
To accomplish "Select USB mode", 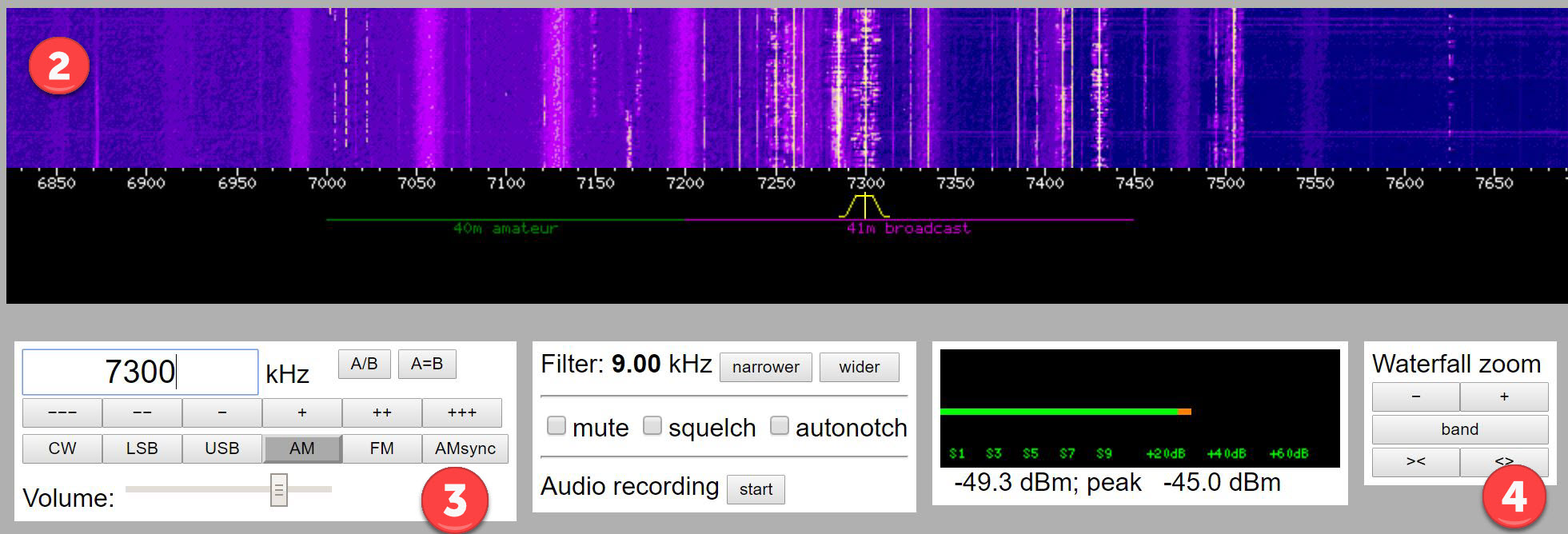I will tap(222, 448).
